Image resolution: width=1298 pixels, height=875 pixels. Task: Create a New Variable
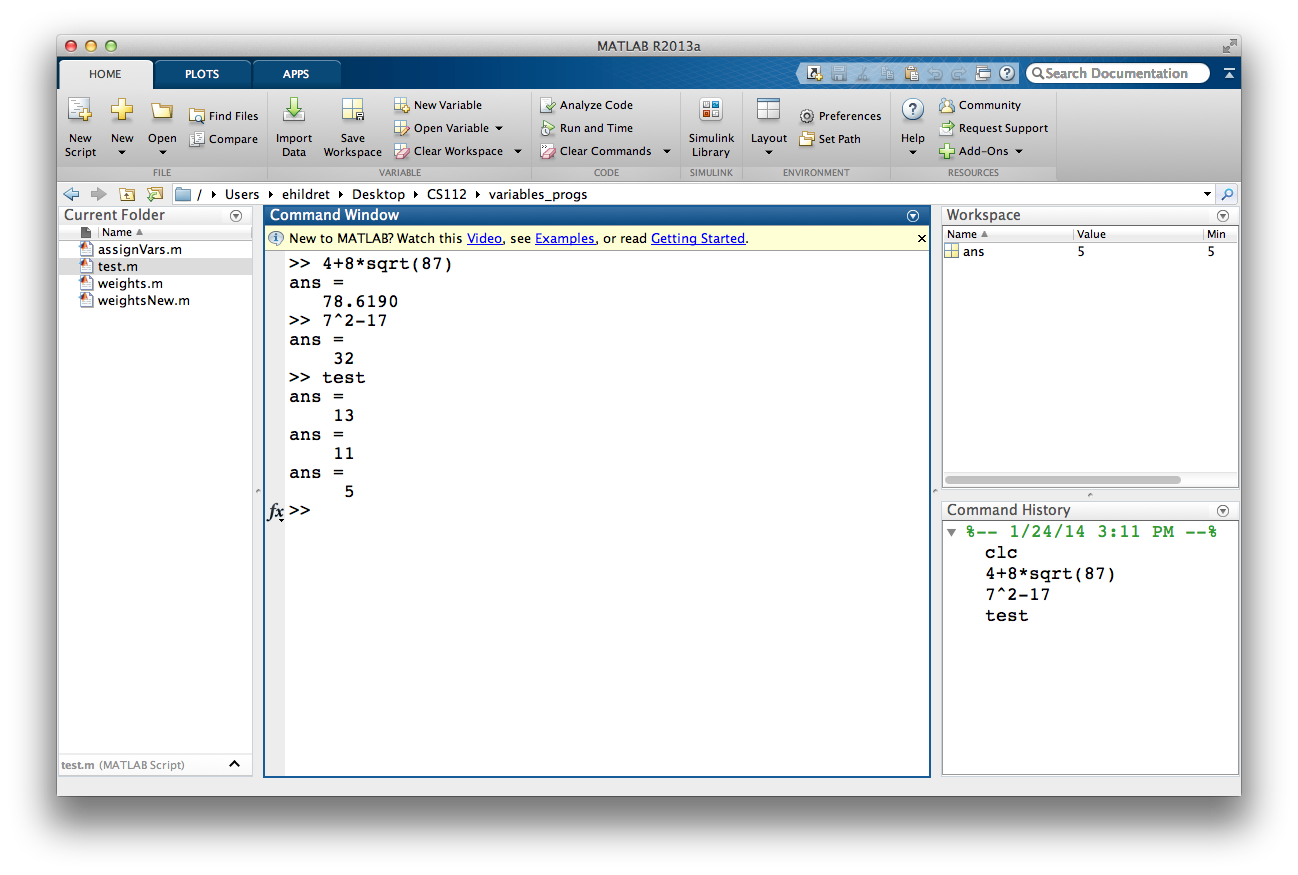click(x=438, y=105)
